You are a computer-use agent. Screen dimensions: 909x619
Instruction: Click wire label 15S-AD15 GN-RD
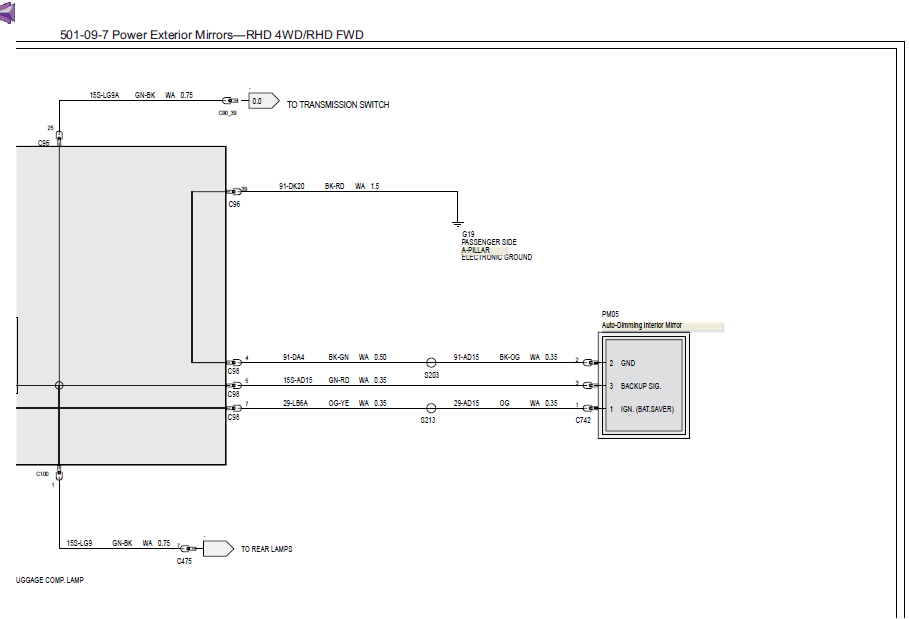click(316, 380)
